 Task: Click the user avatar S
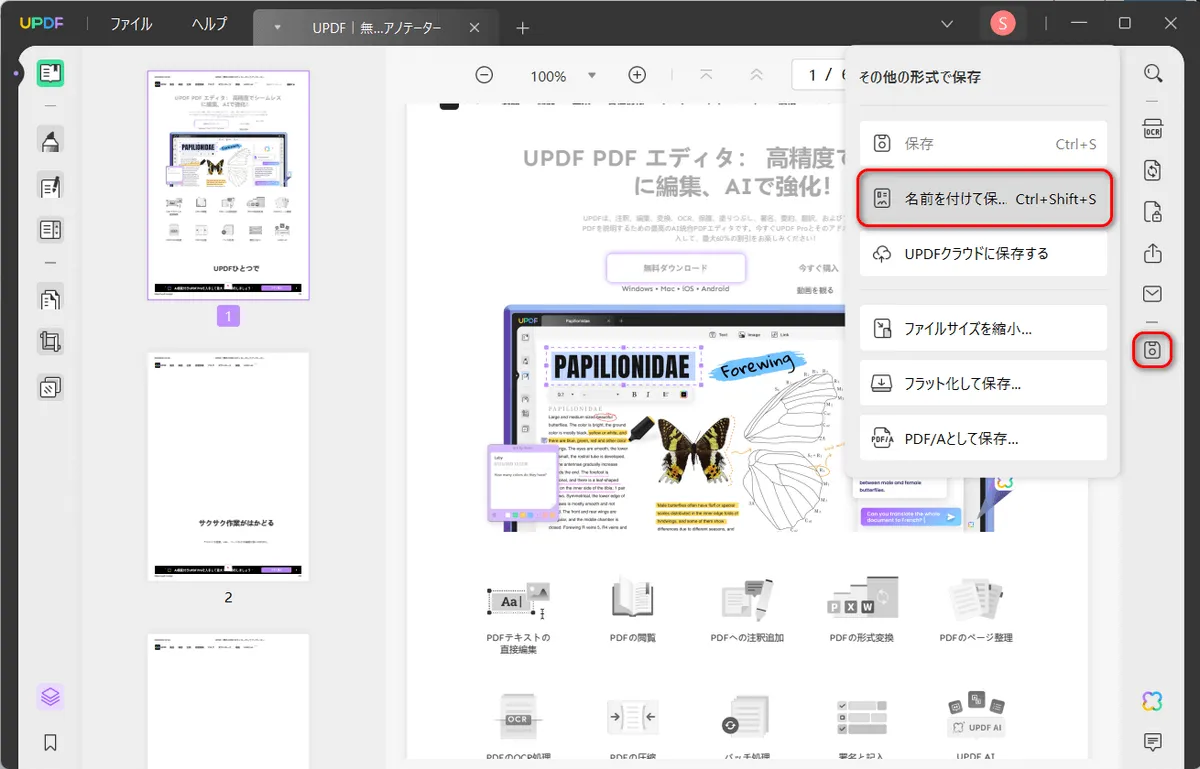pyautogui.click(x=1002, y=23)
